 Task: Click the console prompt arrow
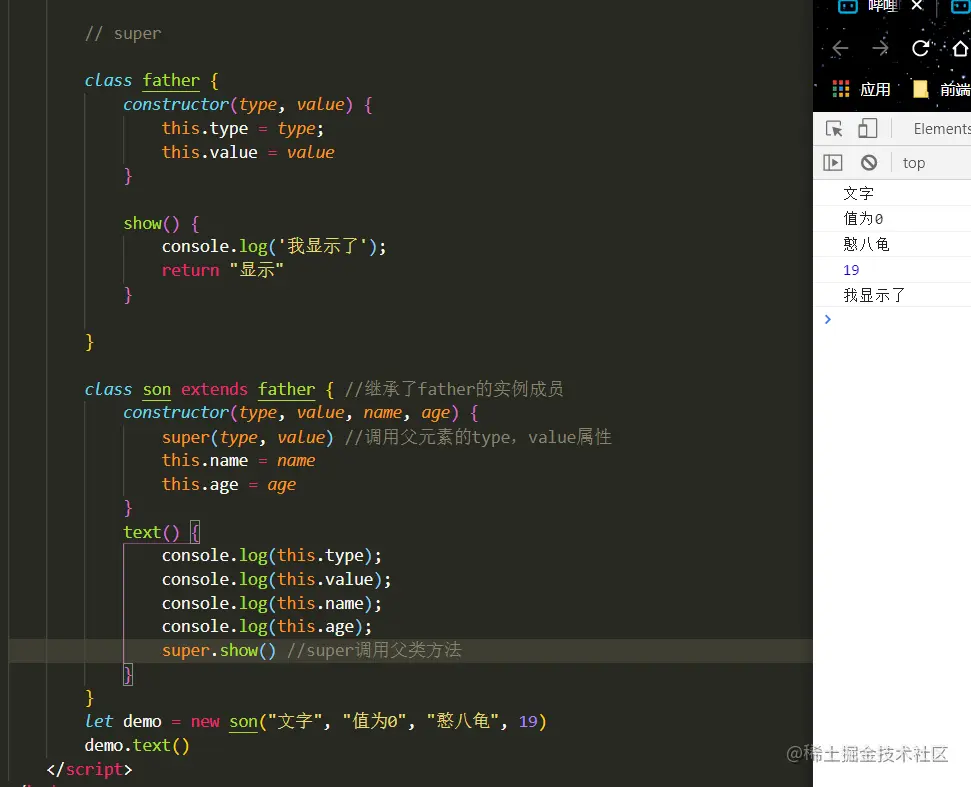[x=828, y=320]
